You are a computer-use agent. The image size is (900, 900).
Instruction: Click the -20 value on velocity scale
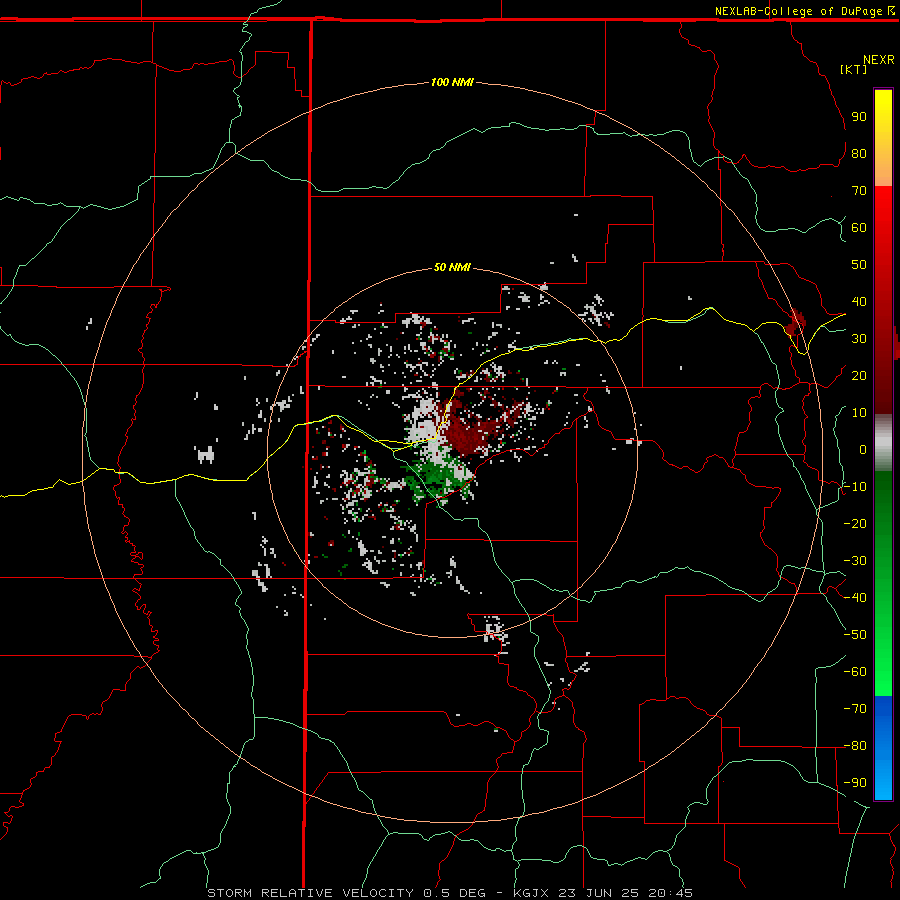point(855,524)
